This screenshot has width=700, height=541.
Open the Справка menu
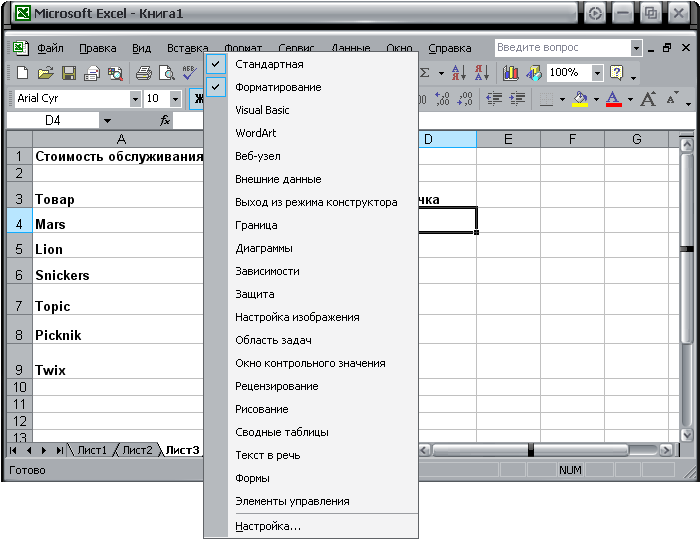tap(450, 48)
